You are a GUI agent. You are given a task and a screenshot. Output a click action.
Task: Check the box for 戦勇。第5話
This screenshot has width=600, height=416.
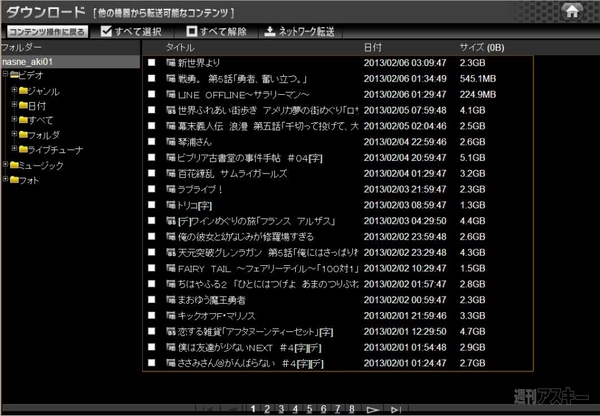pos(152,78)
